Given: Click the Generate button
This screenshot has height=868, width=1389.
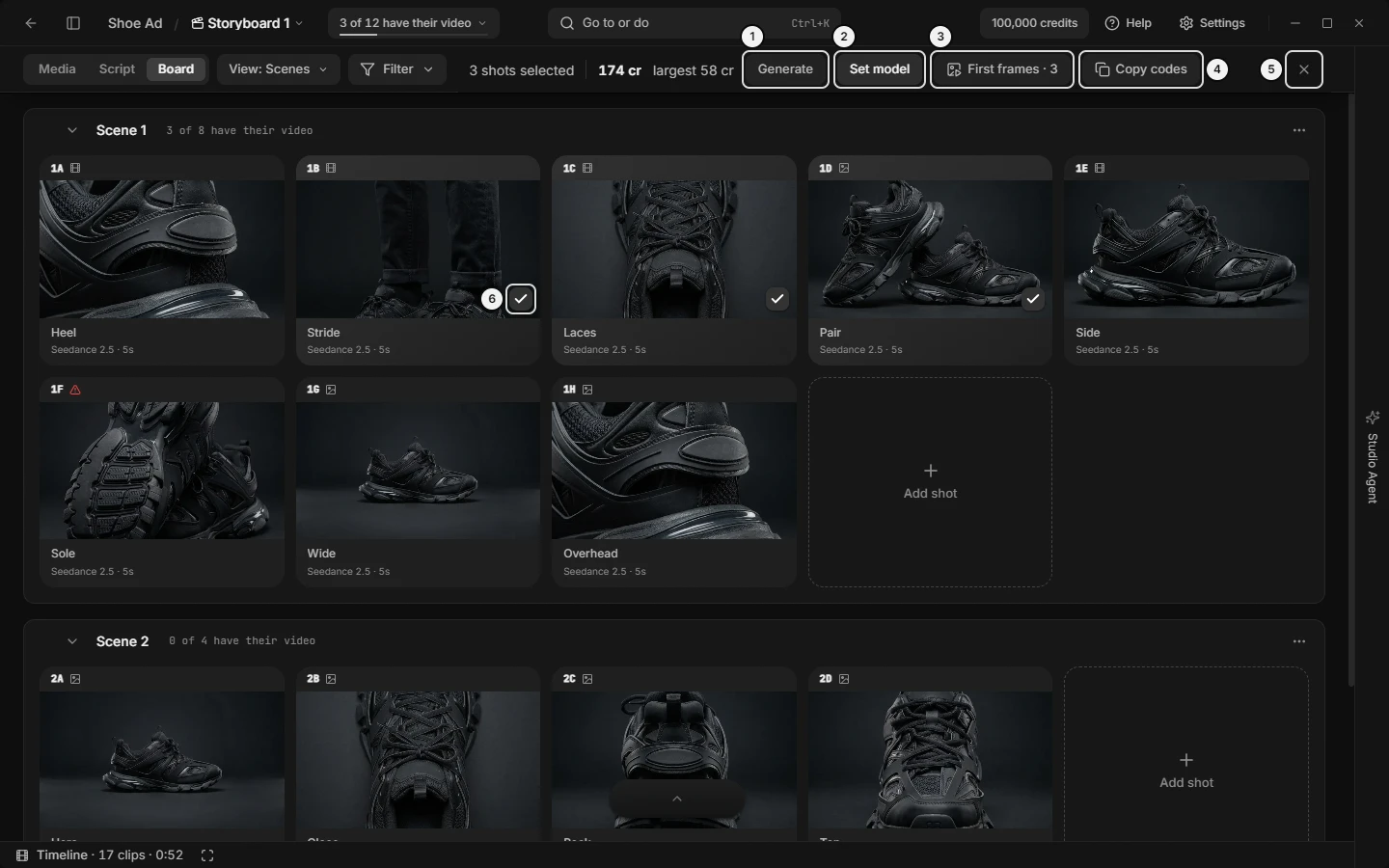Looking at the screenshot, I should point(785,69).
